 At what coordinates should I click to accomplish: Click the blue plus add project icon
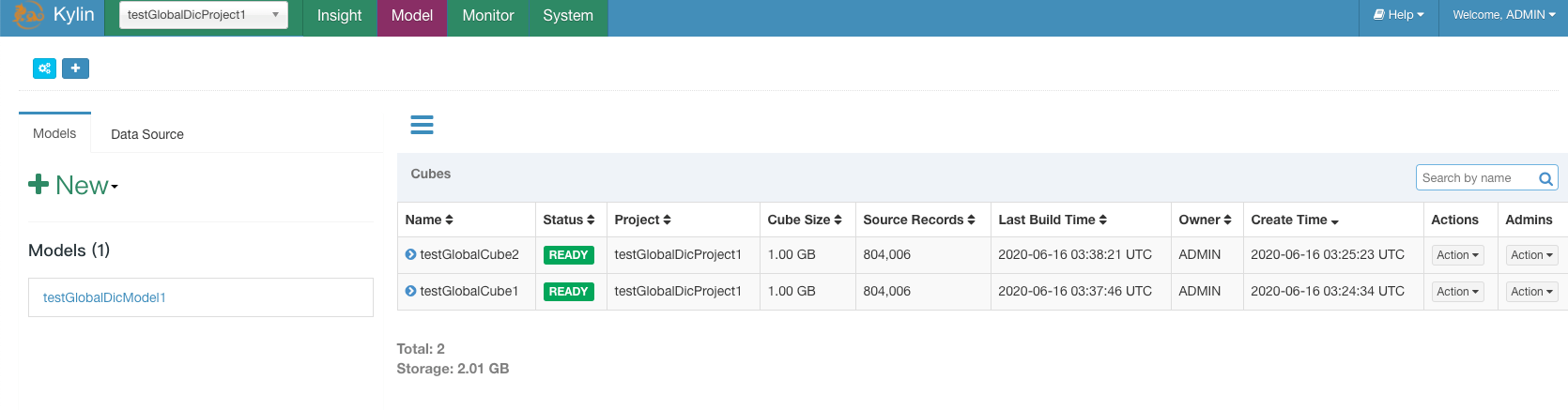click(x=75, y=68)
